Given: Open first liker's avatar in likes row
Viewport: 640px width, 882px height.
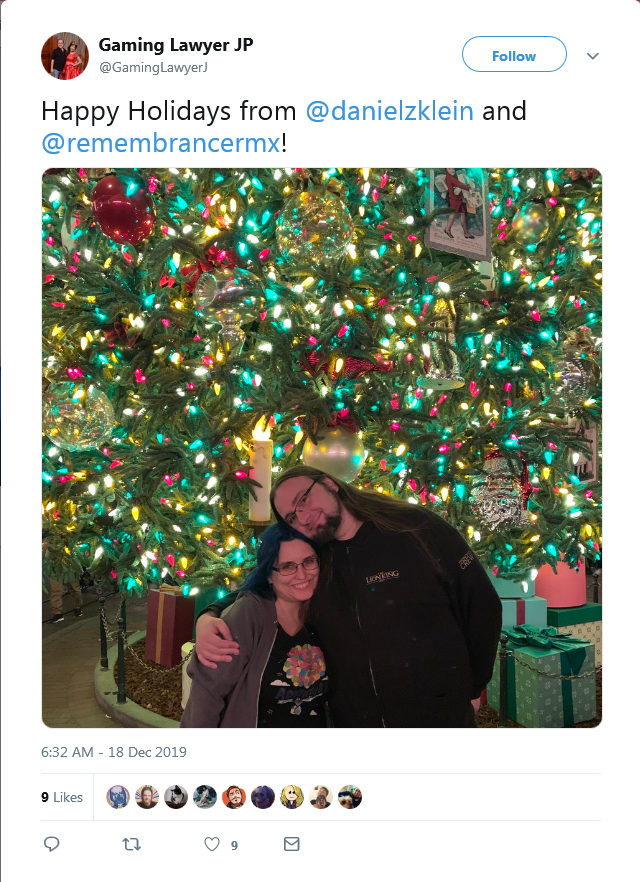Looking at the screenshot, I should click(118, 797).
